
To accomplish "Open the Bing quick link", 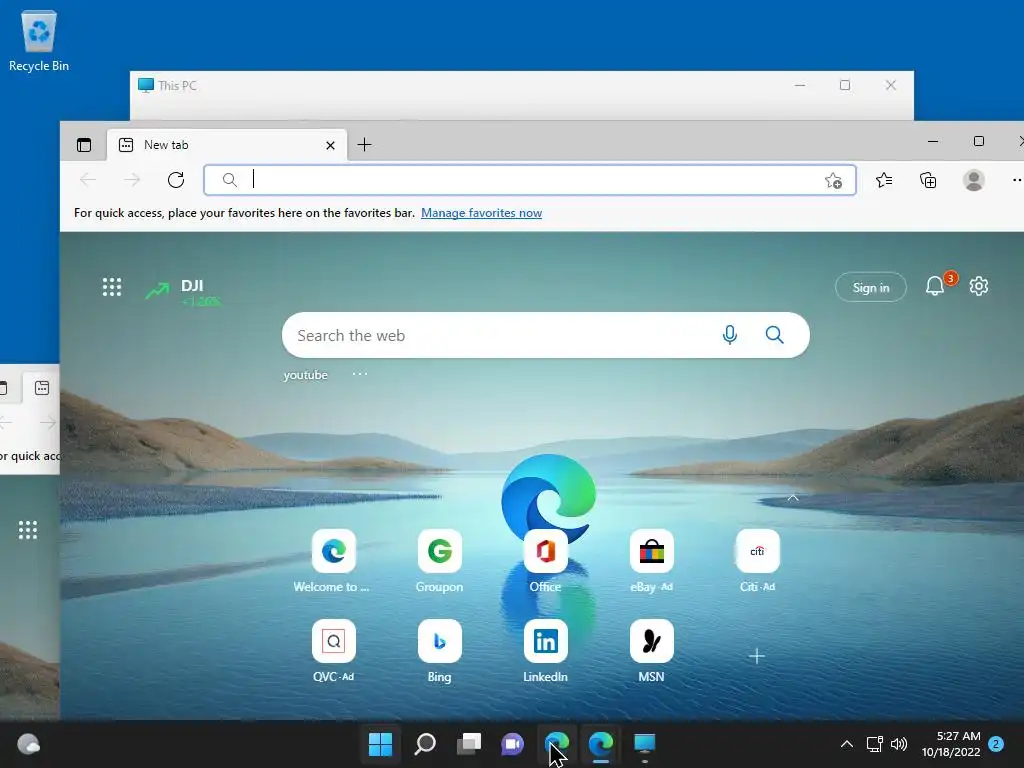I will point(440,651).
